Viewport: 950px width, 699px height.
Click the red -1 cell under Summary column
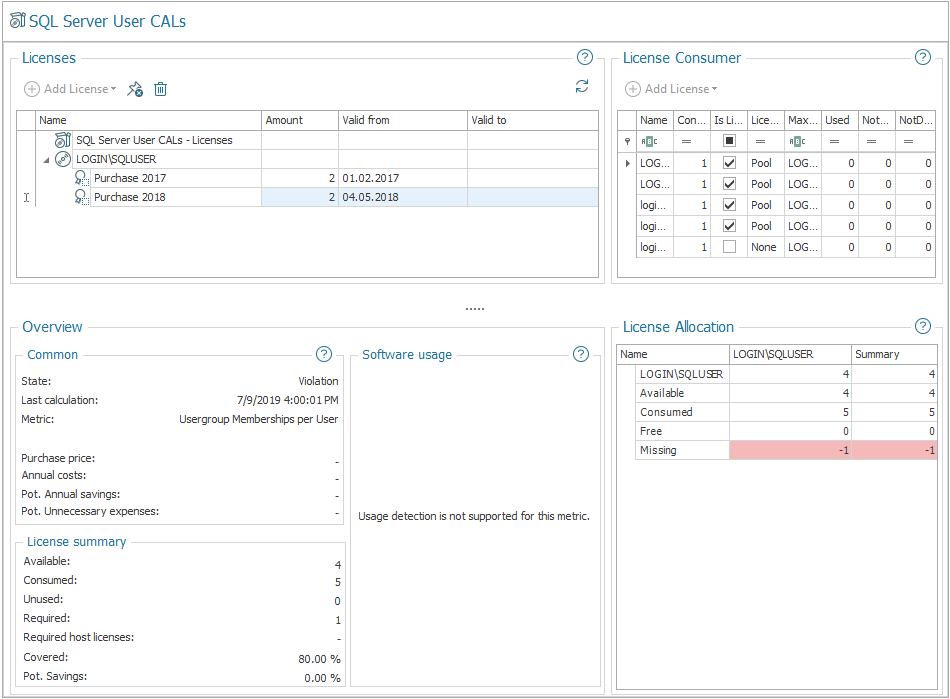coord(894,450)
